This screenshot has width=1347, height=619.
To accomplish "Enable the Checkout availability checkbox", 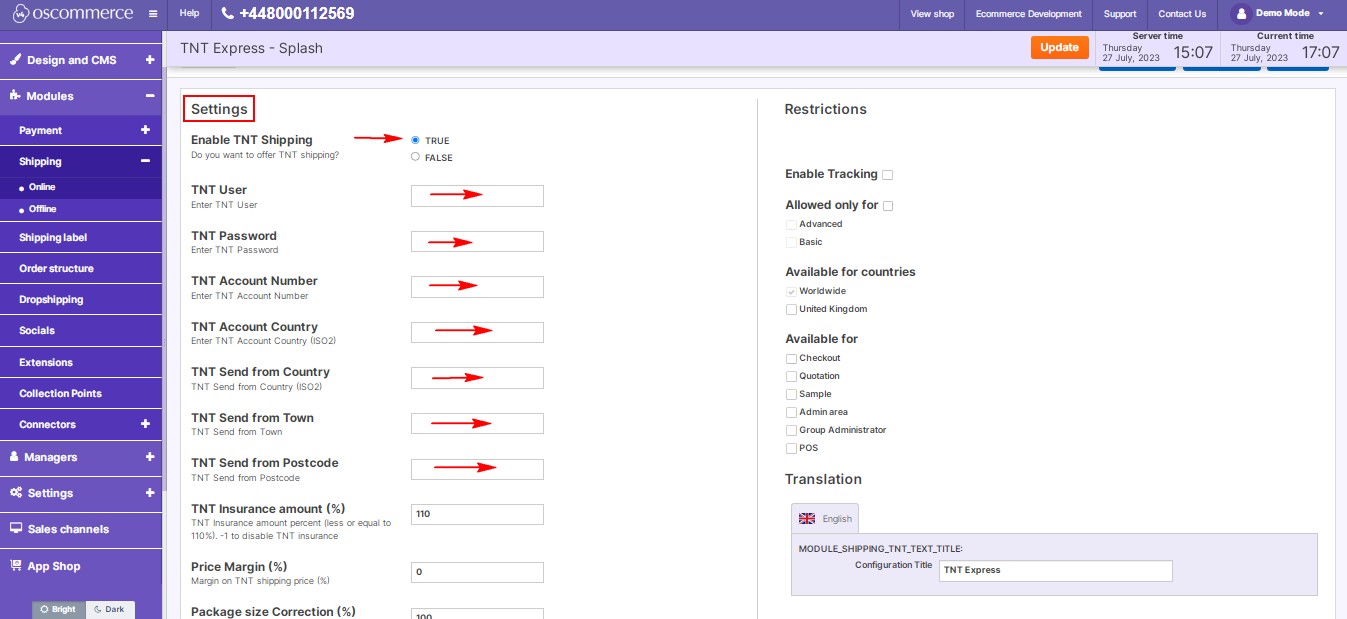I will pyautogui.click(x=792, y=359).
